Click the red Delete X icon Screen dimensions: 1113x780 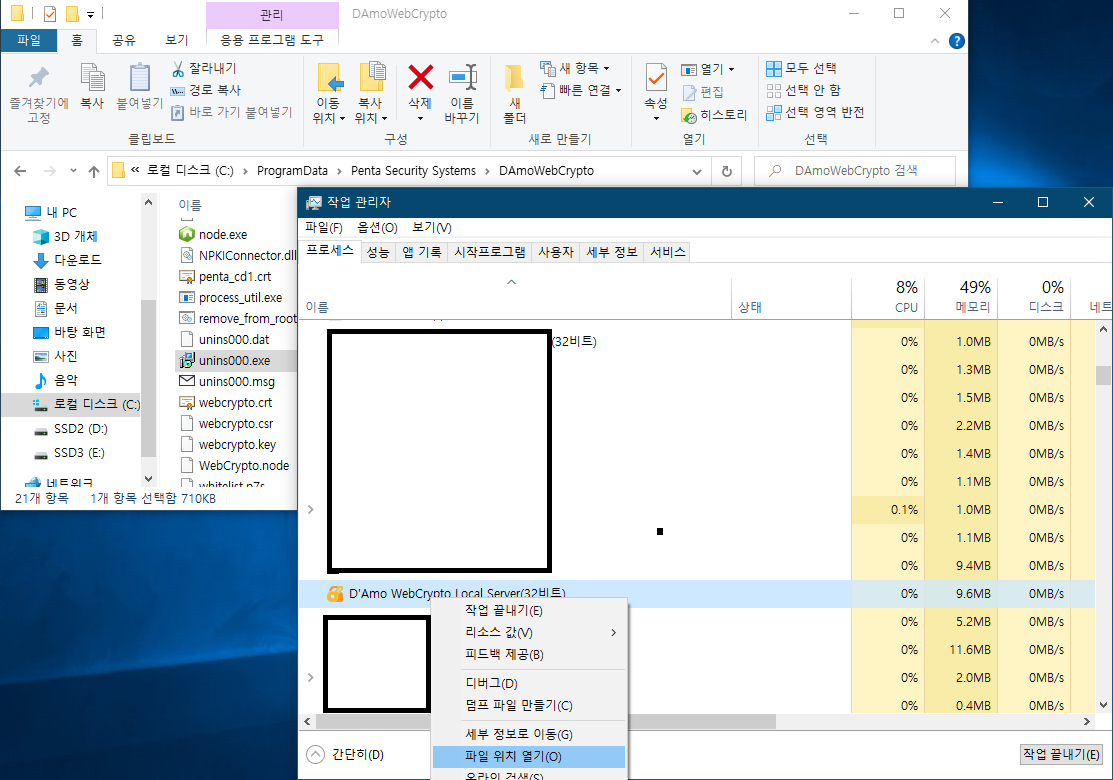tap(420, 77)
